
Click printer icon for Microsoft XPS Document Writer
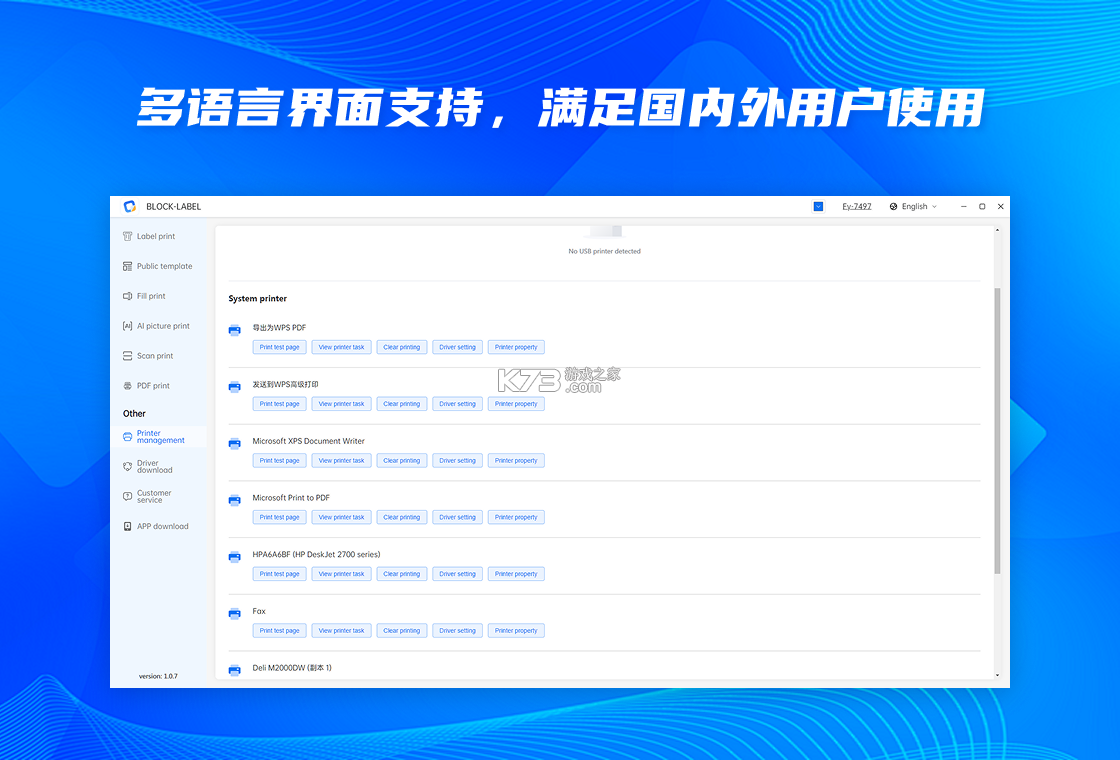click(234, 444)
